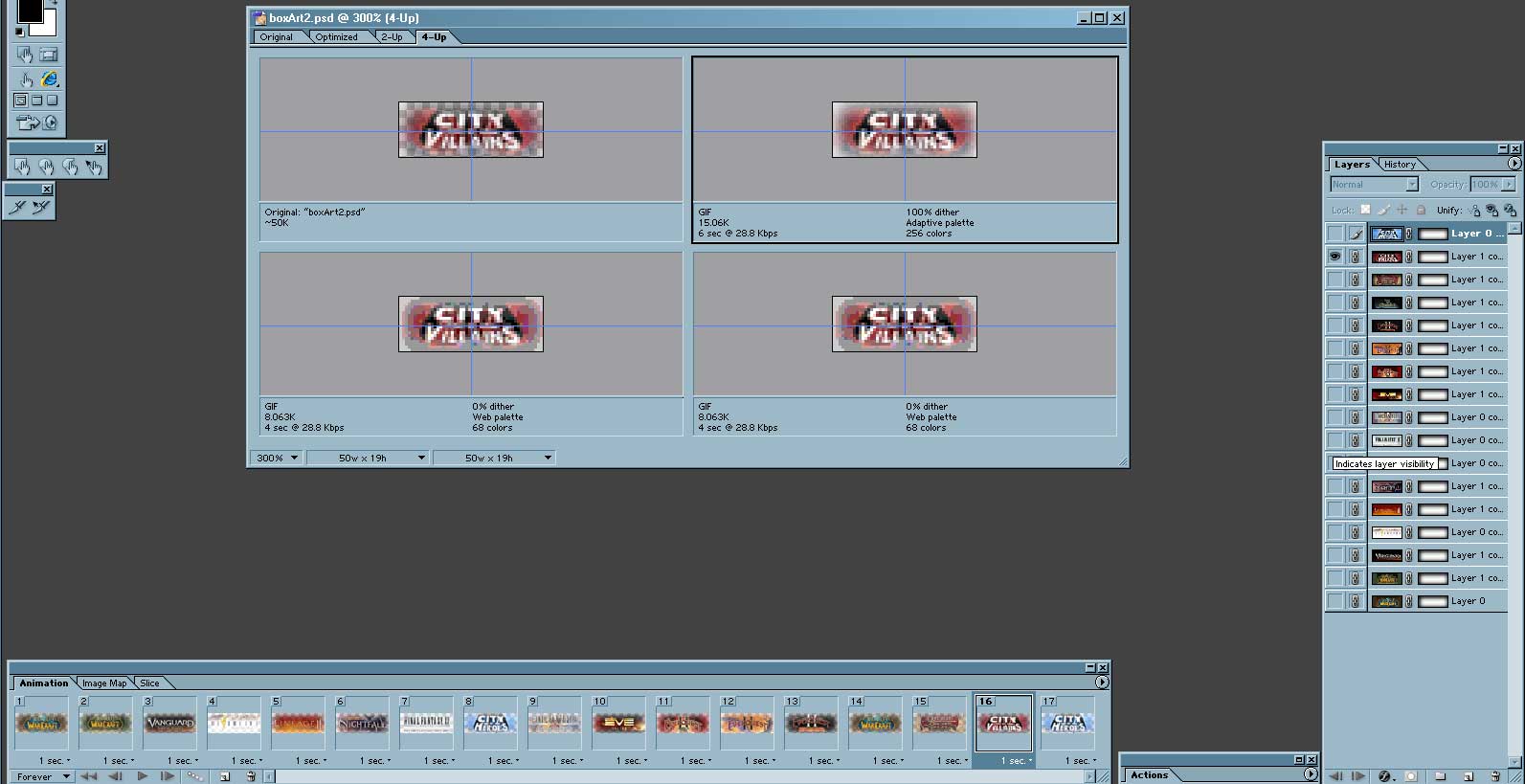This screenshot has height=784, width=1525.
Task: Open the Image Map palette tab
Action: [x=104, y=683]
